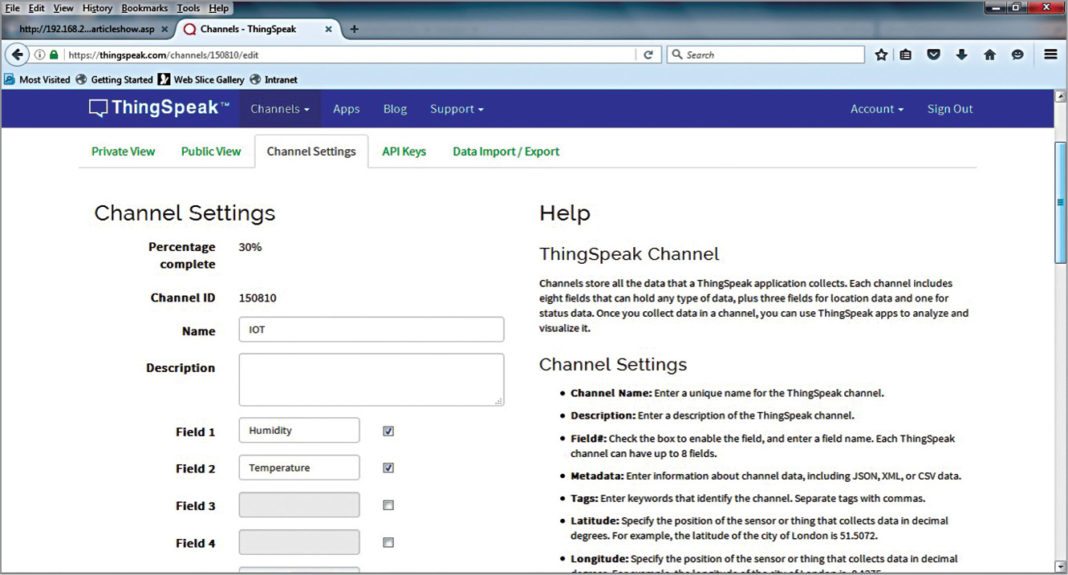
Task: Switch to the API Keys tab
Action: 404,152
